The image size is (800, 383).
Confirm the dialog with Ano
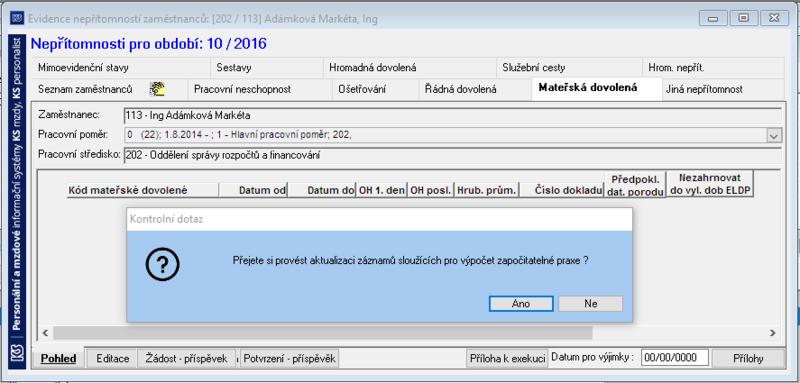click(521, 303)
